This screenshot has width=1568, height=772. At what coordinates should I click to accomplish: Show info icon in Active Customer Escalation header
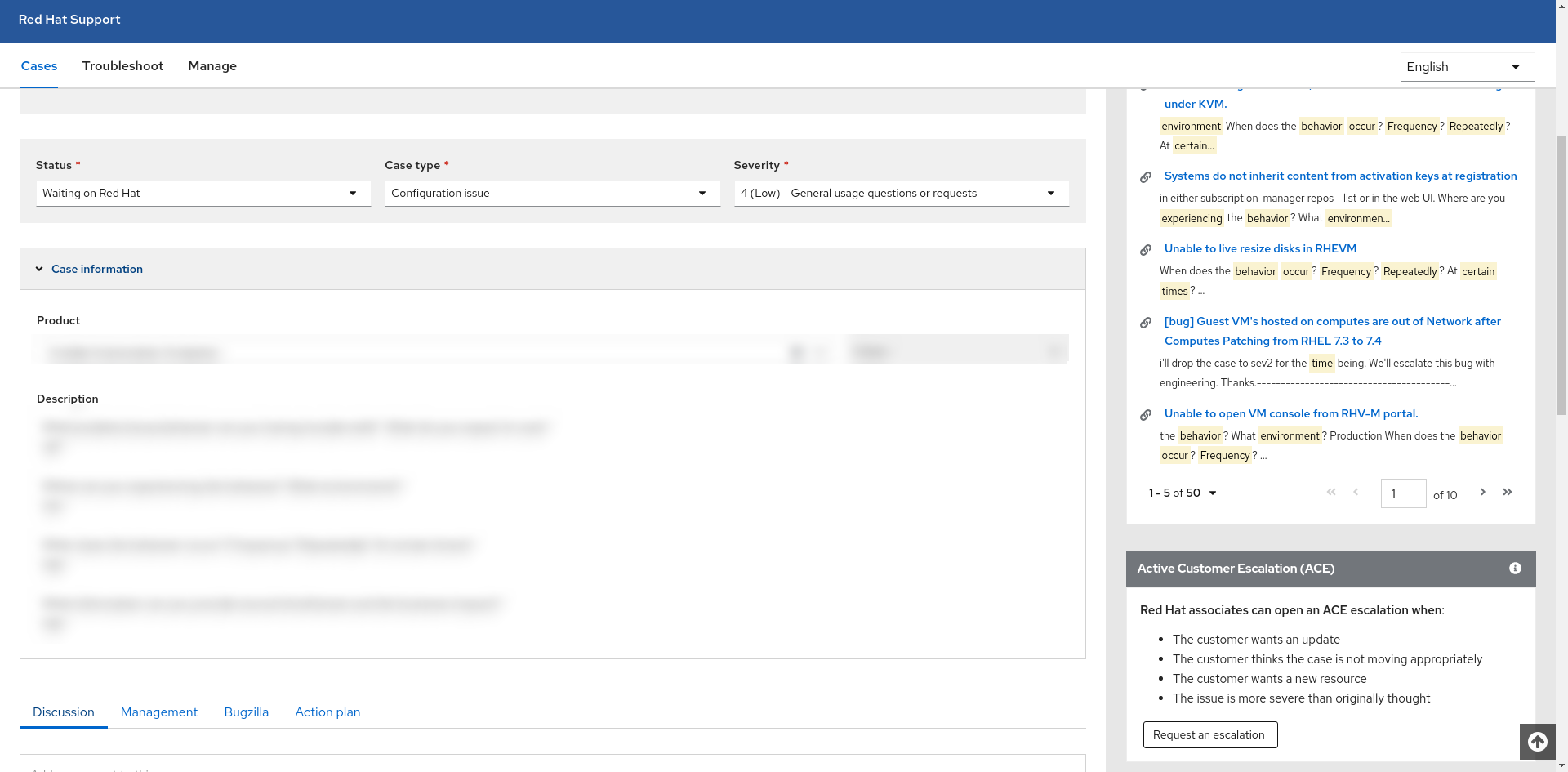pyautogui.click(x=1515, y=569)
